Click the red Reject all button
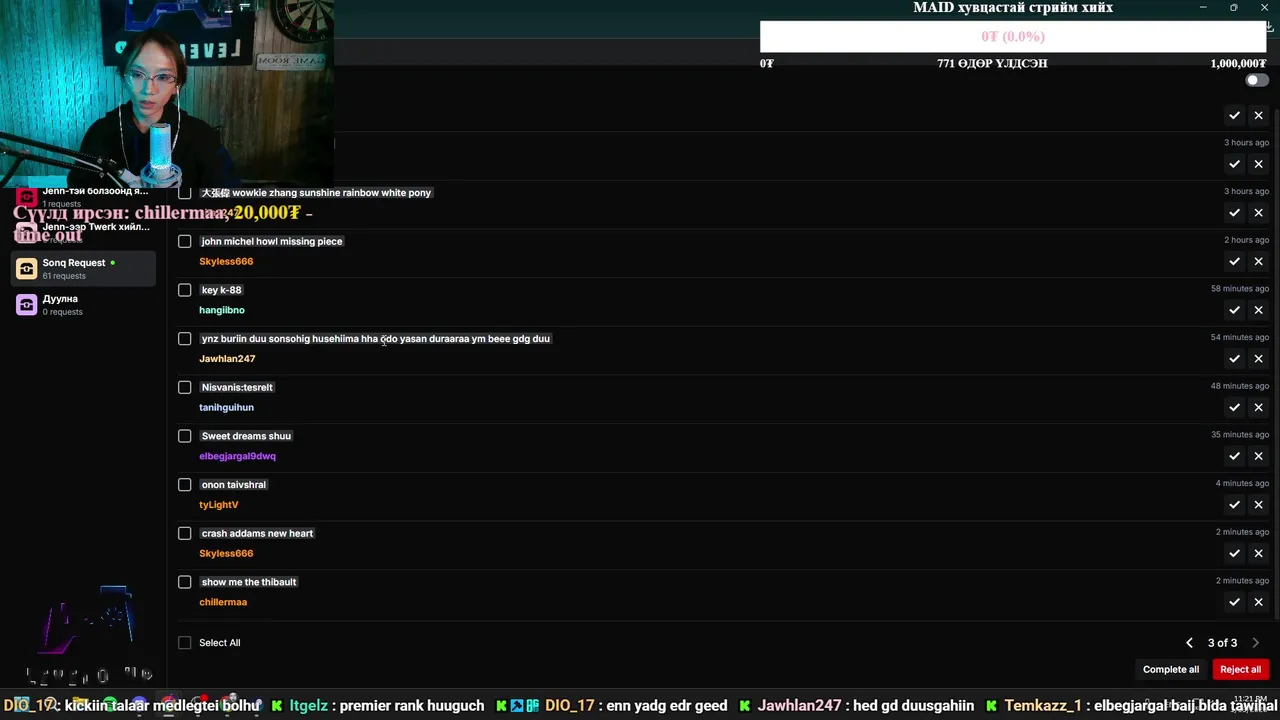The width and height of the screenshot is (1280, 720). point(1240,670)
